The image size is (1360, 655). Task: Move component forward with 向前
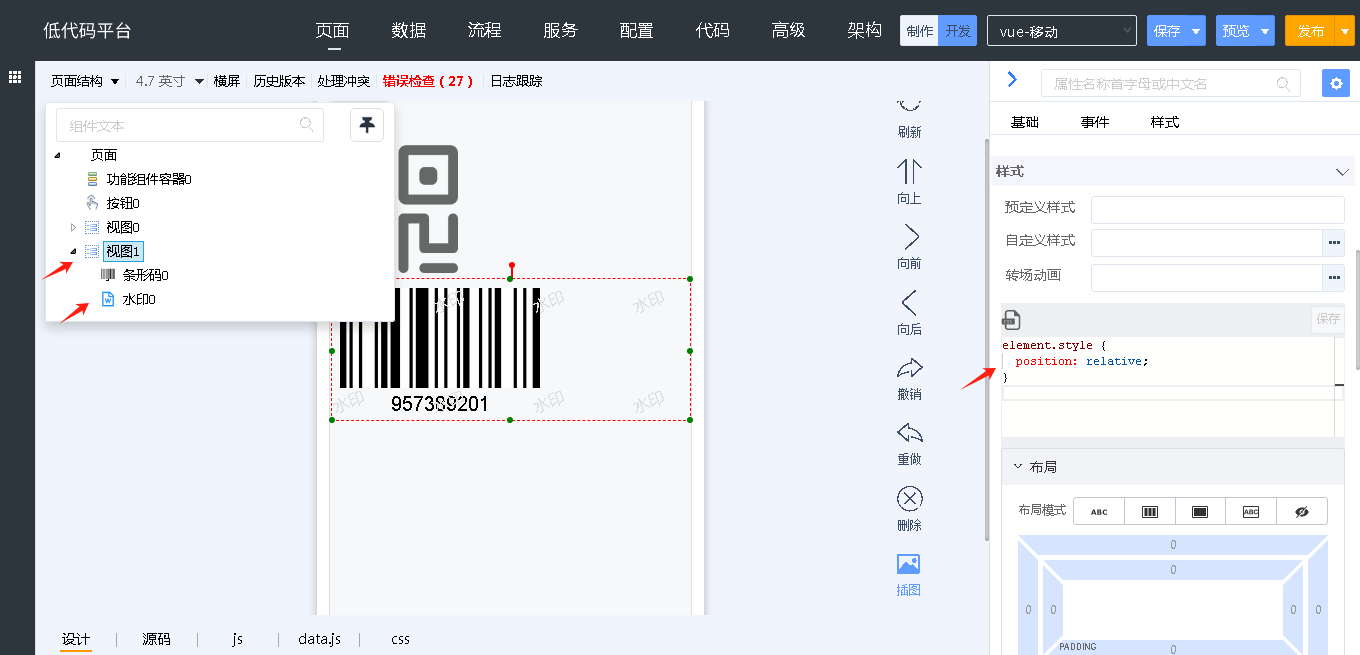(x=909, y=247)
